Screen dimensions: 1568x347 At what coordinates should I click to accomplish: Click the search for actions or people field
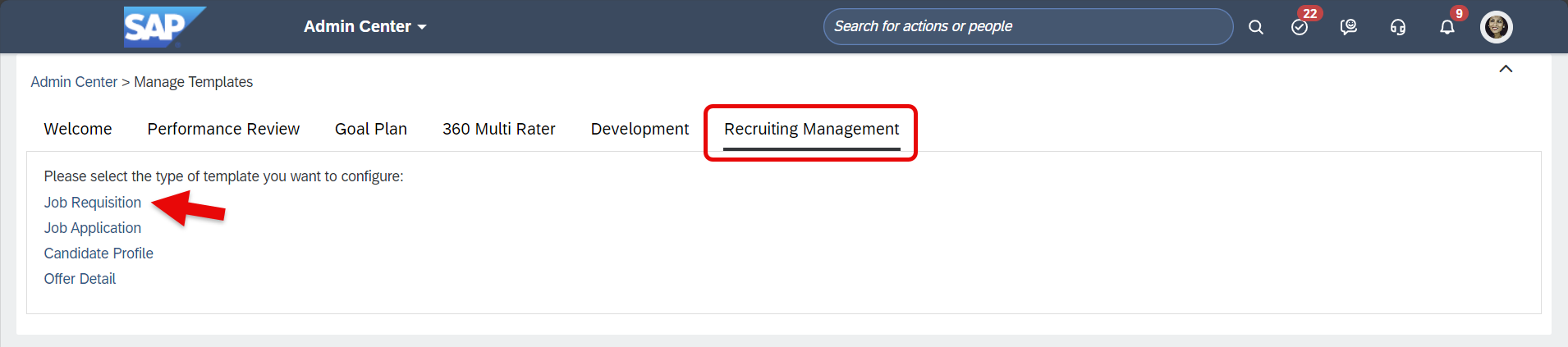tap(1028, 26)
